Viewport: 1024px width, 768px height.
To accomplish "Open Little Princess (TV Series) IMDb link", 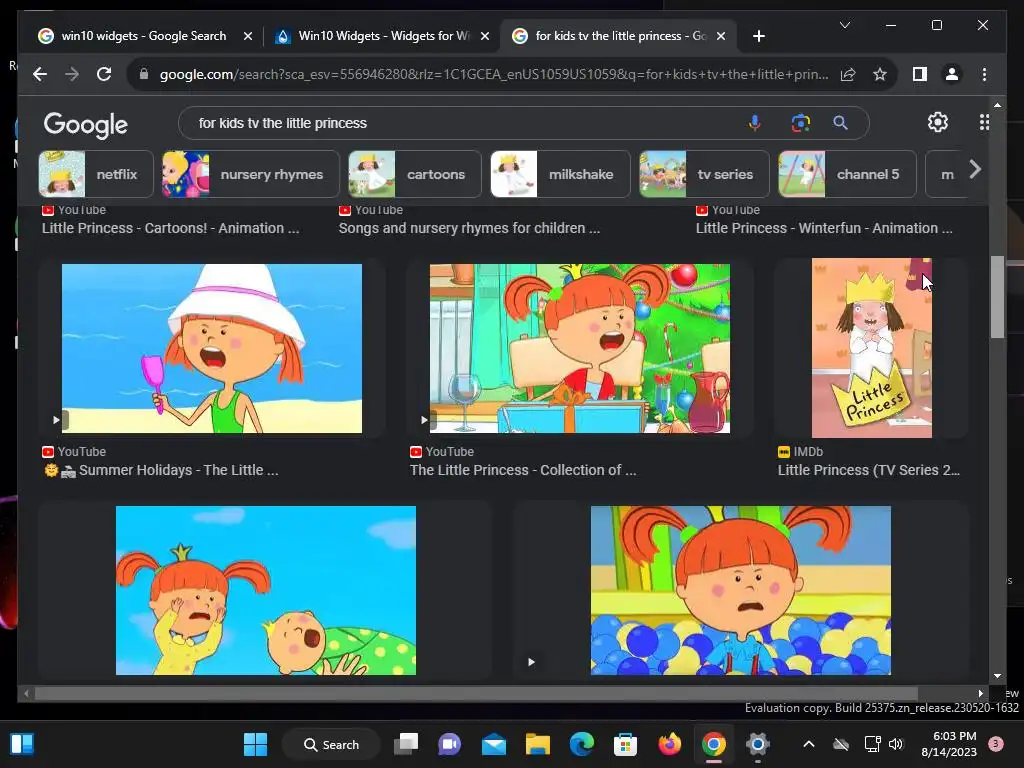I will point(869,470).
